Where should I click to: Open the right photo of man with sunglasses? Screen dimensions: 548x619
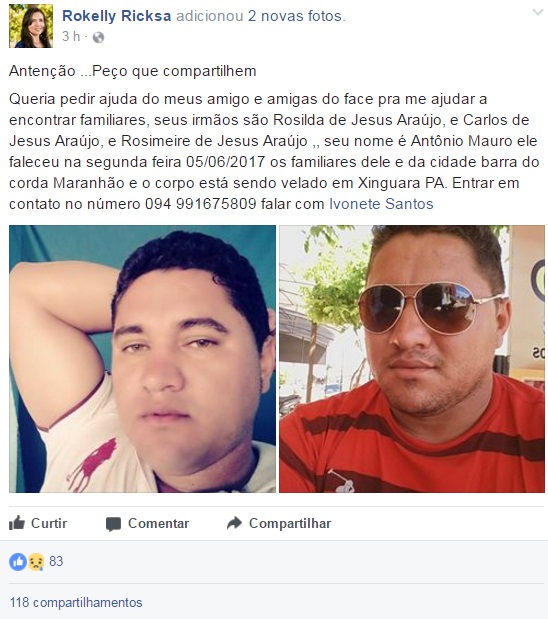412,359
